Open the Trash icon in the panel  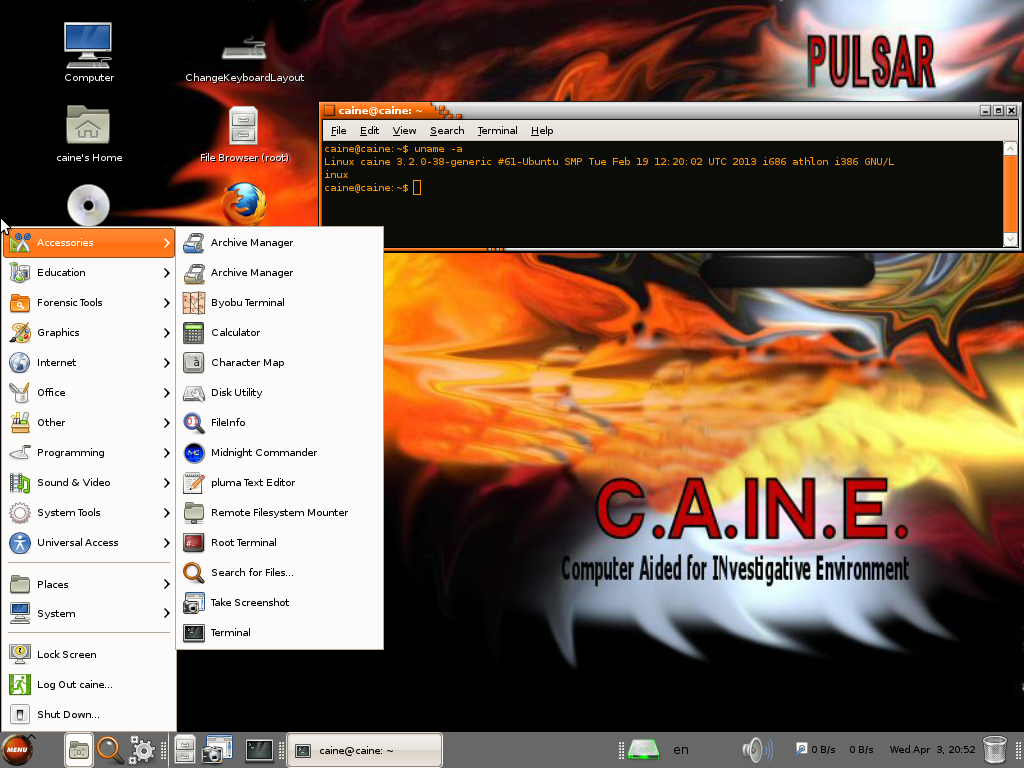[995, 750]
